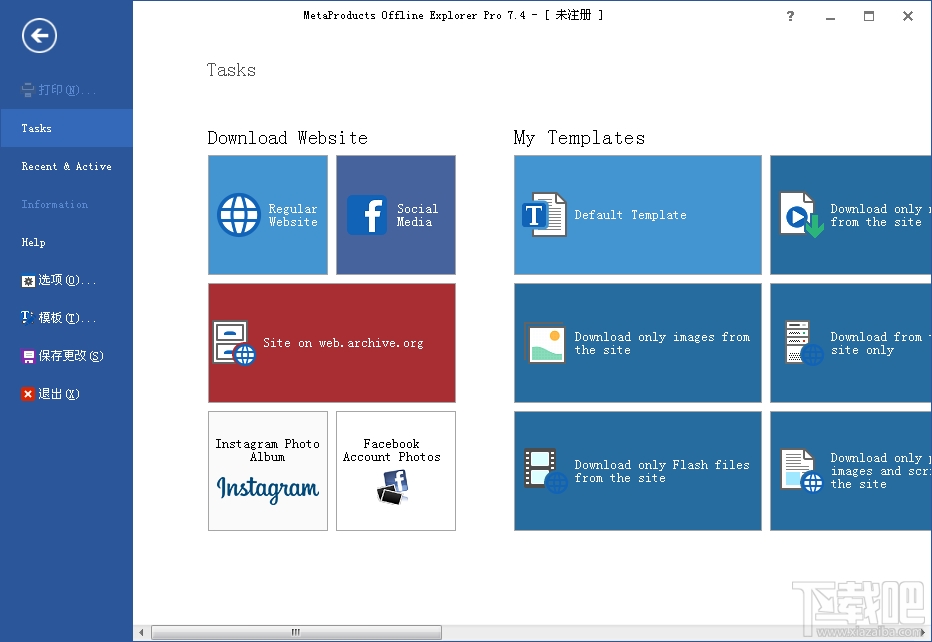Click the horizontal scrollbar at the bottom
This screenshot has height=642, width=932.
click(x=295, y=632)
